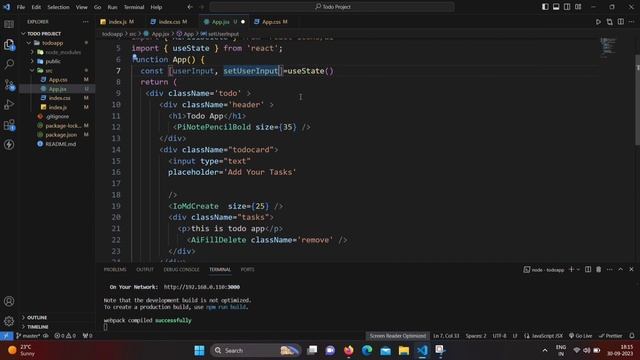This screenshot has height=360, width=640.
Task: Switch to the DEBUG CONSOLE panel tab
Action: coord(181,269)
